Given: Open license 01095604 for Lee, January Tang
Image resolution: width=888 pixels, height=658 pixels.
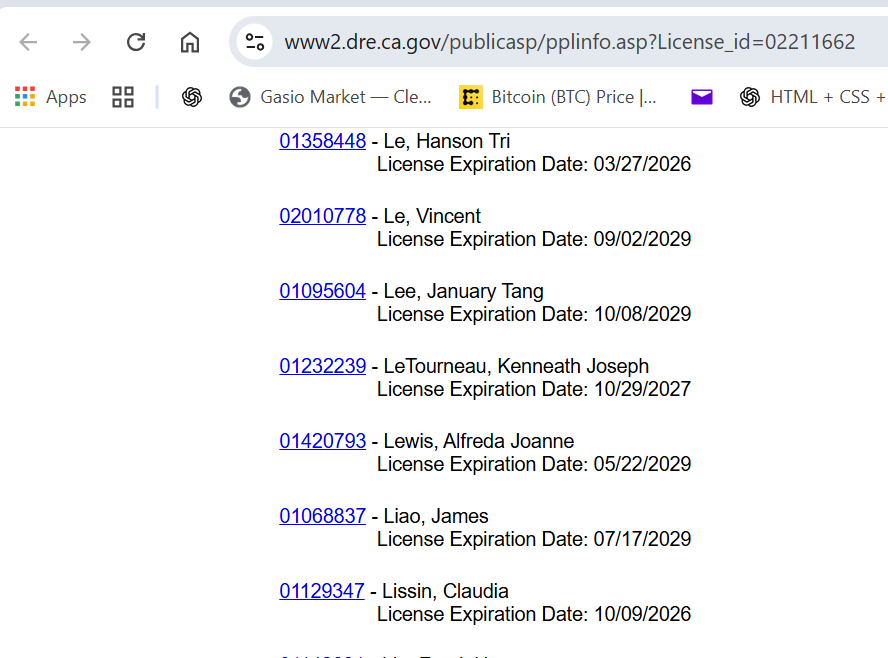Looking at the screenshot, I should (322, 291).
